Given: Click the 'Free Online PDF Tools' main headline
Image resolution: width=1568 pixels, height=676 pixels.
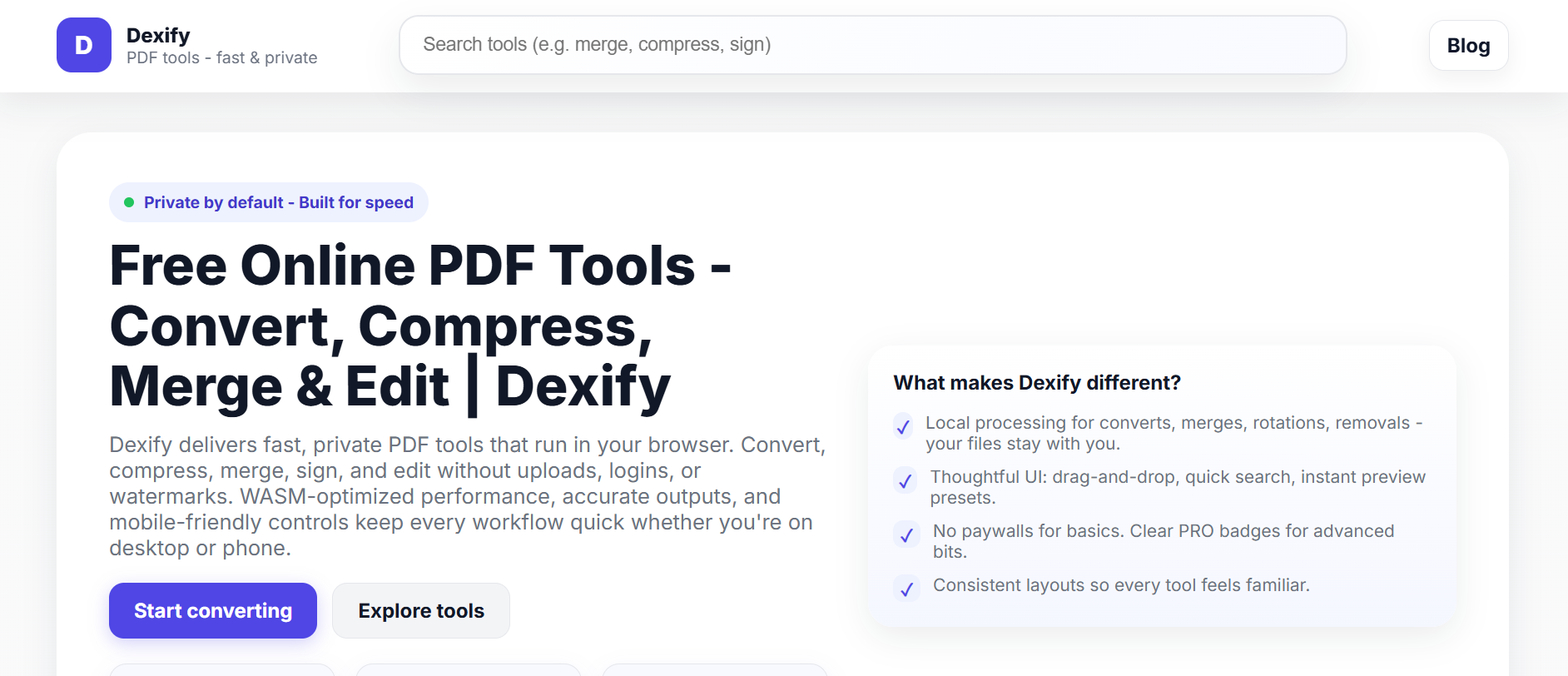Looking at the screenshot, I should 420,326.
